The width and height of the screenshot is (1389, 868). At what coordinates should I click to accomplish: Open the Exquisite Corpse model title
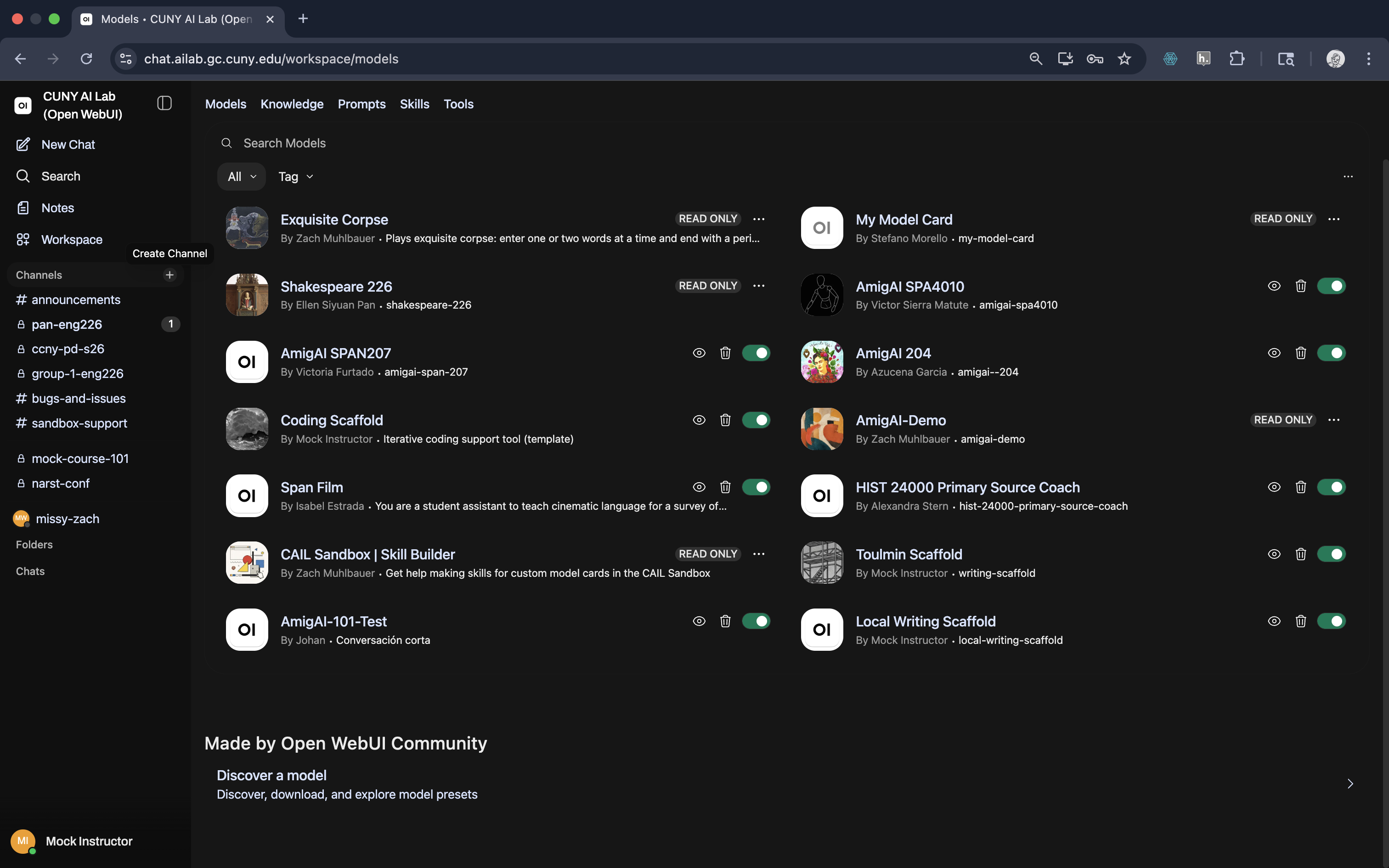point(334,220)
